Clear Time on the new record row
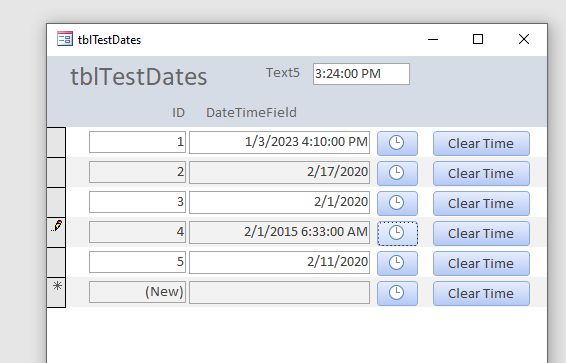 coord(481,293)
